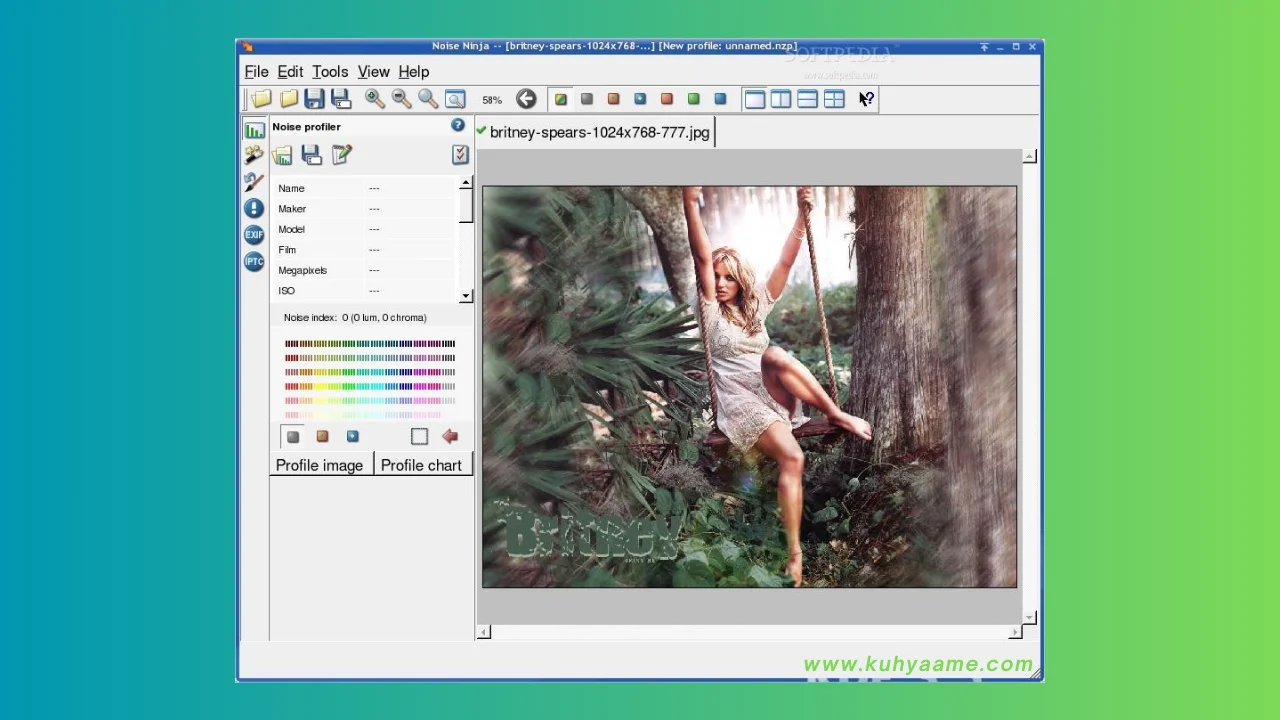Click the ISO row in profile info
1280x720 pixels.
coord(365,291)
